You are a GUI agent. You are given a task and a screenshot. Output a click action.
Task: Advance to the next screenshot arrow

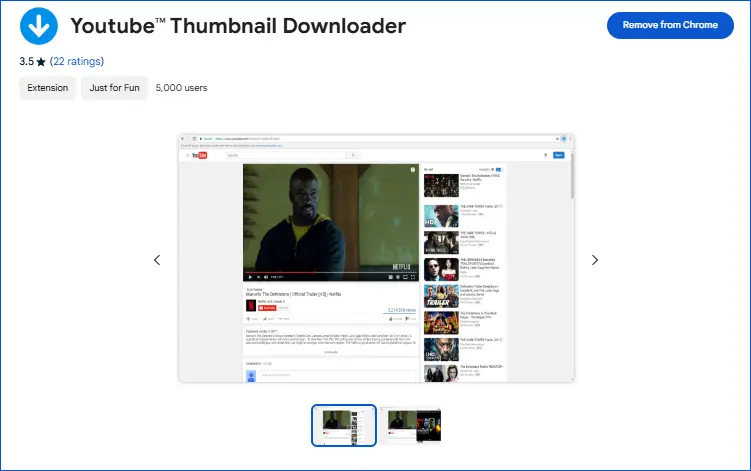tap(595, 260)
